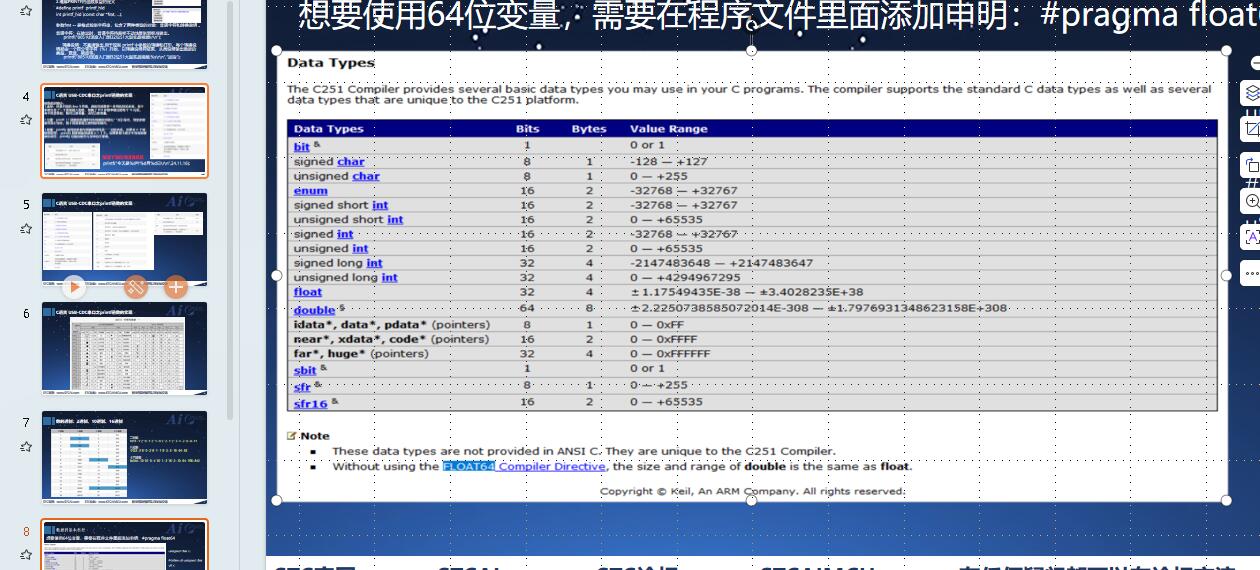The width and height of the screenshot is (1260, 570).
Task: Click the 'sfr' data type link
Action: [302, 387]
